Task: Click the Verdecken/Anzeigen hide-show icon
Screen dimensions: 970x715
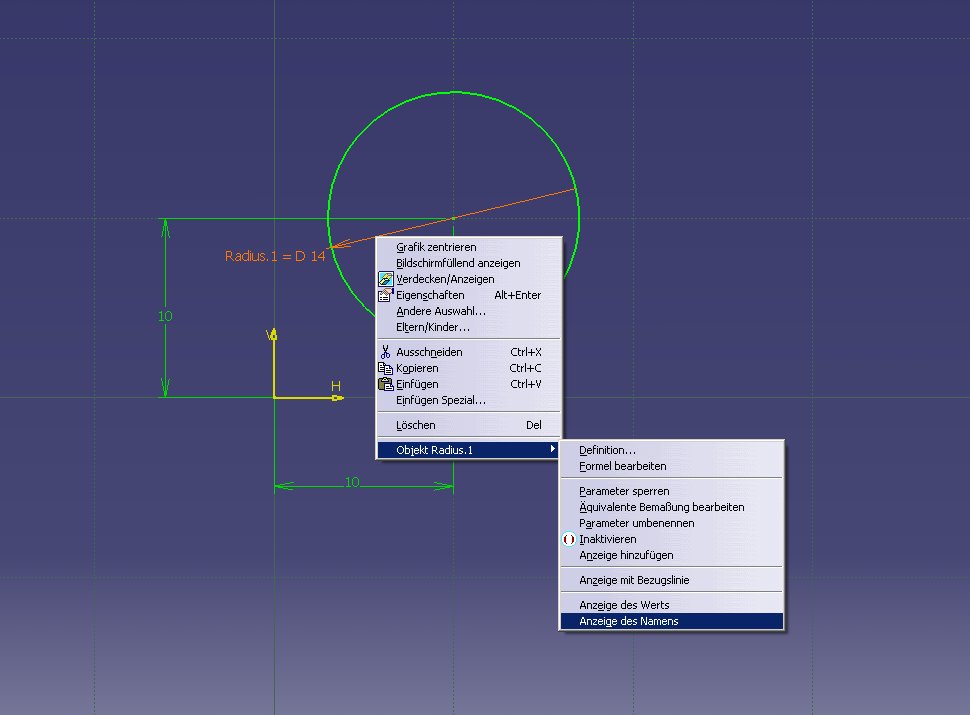Action: tap(385, 279)
